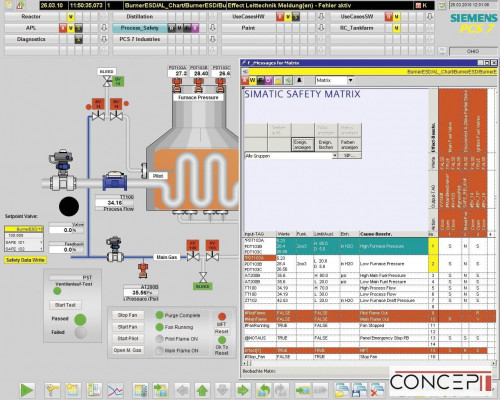Screen dimensions: 500x400
Task: Click the Main Gas control valve symbol
Action: 114,250
